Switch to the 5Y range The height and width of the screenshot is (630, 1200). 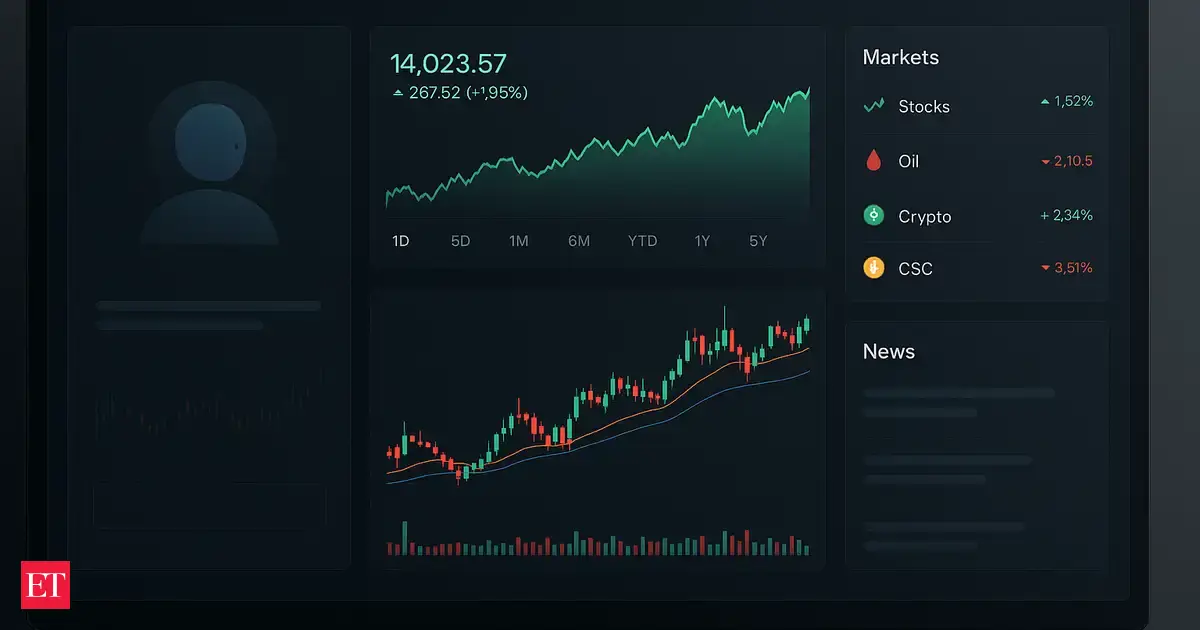coord(758,241)
